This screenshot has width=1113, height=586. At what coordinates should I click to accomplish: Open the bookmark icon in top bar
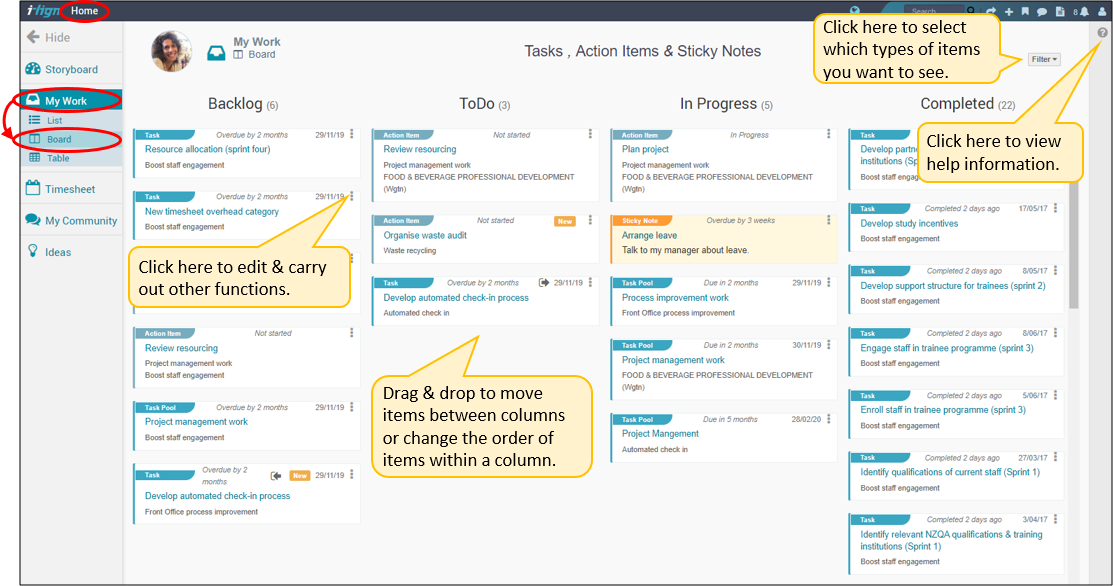coord(1025,12)
